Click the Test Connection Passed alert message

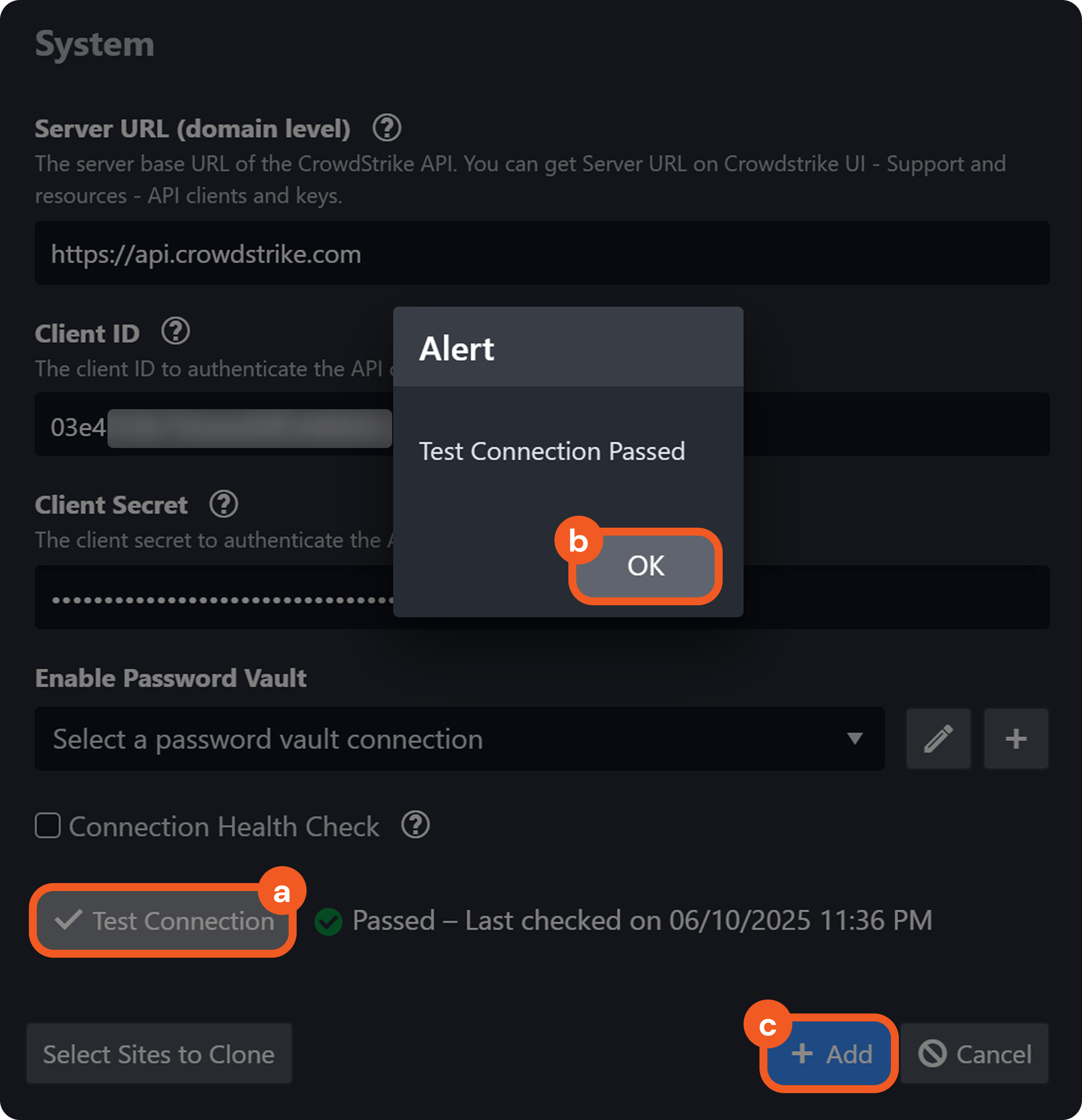click(552, 451)
